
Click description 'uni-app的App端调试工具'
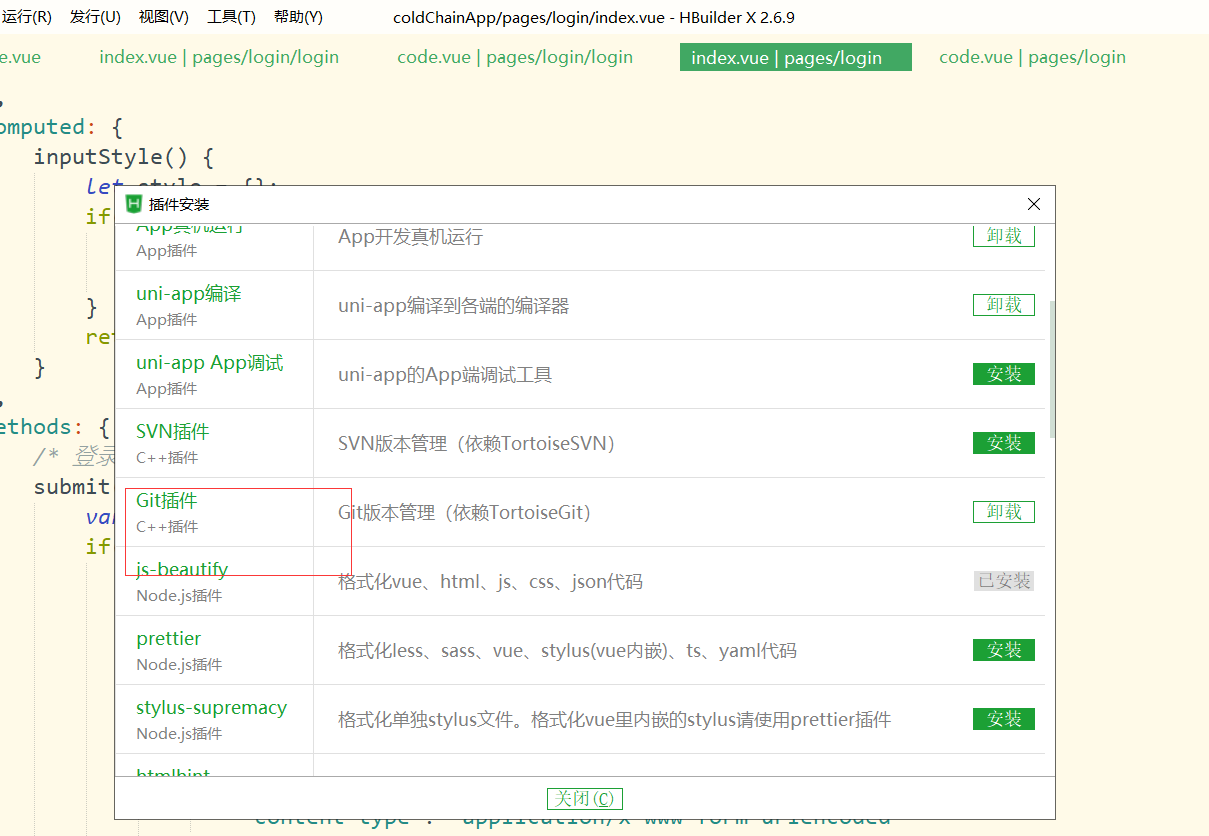[x=445, y=375]
